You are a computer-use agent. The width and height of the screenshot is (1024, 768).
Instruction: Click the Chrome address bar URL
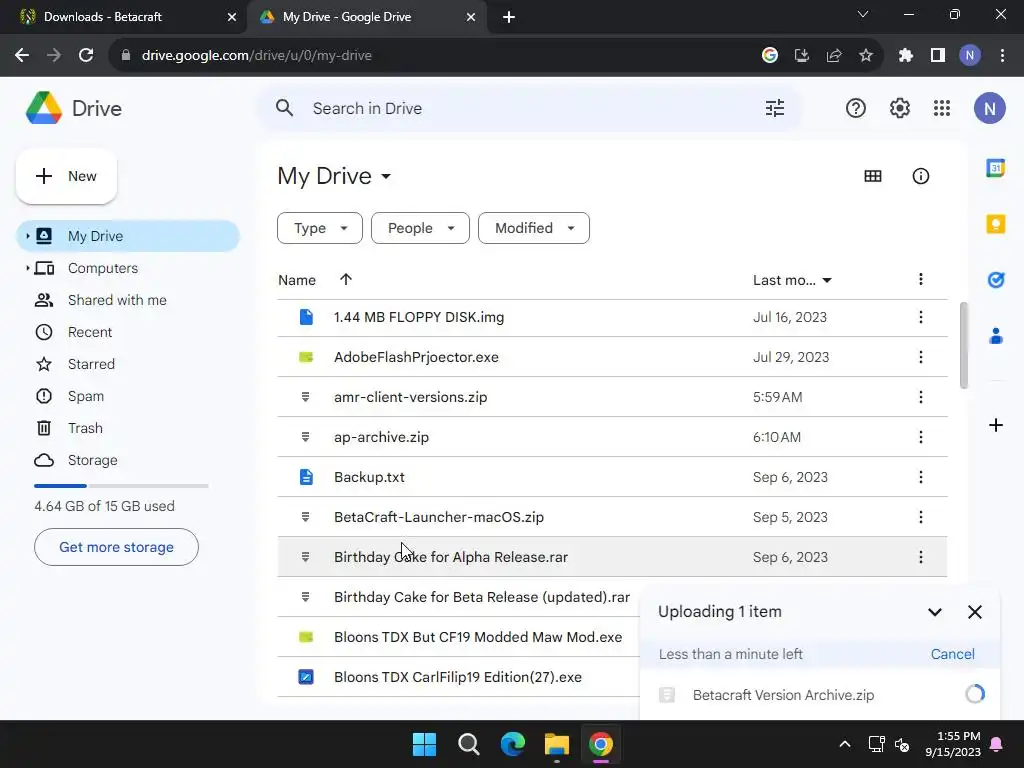tap(257, 56)
